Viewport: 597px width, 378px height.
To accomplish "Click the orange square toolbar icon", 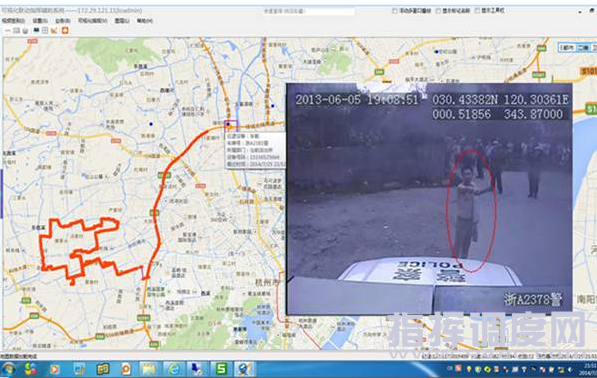I will 65,30.
